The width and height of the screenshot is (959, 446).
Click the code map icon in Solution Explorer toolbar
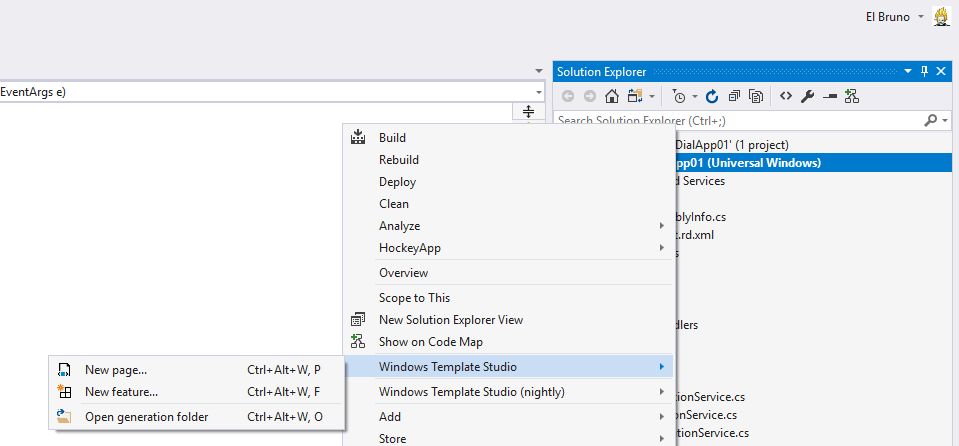pyautogui.click(x=851, y=96)
